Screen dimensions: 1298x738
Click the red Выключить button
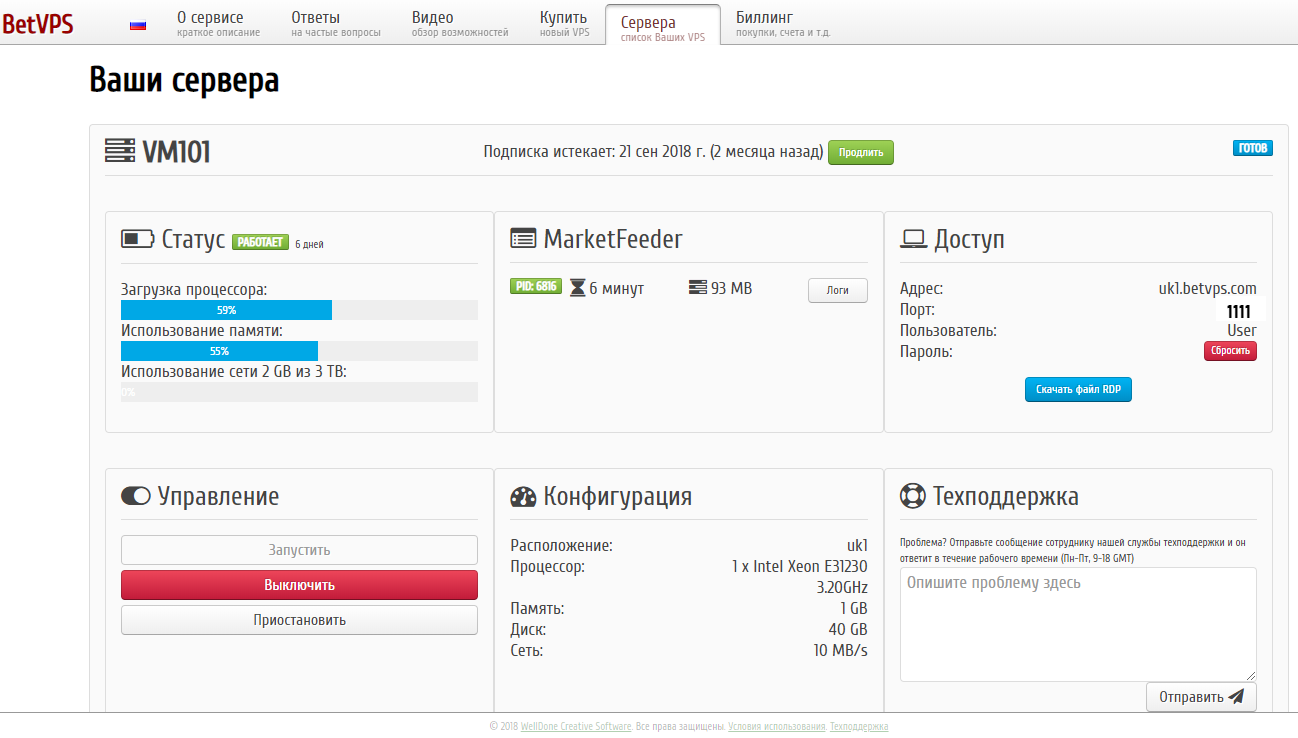[299, 585]
